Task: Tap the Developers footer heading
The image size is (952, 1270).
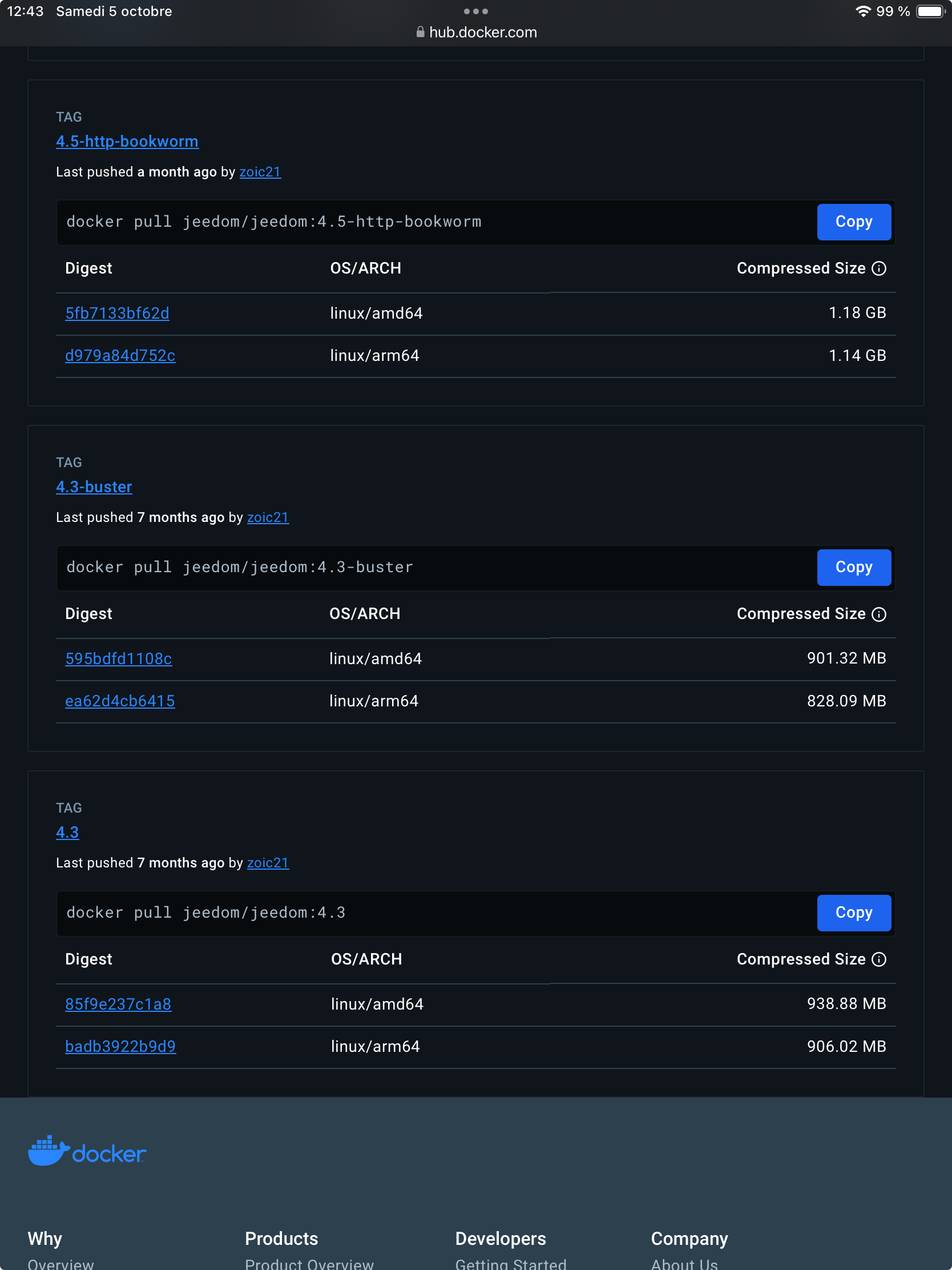Action: (501, 1239)
